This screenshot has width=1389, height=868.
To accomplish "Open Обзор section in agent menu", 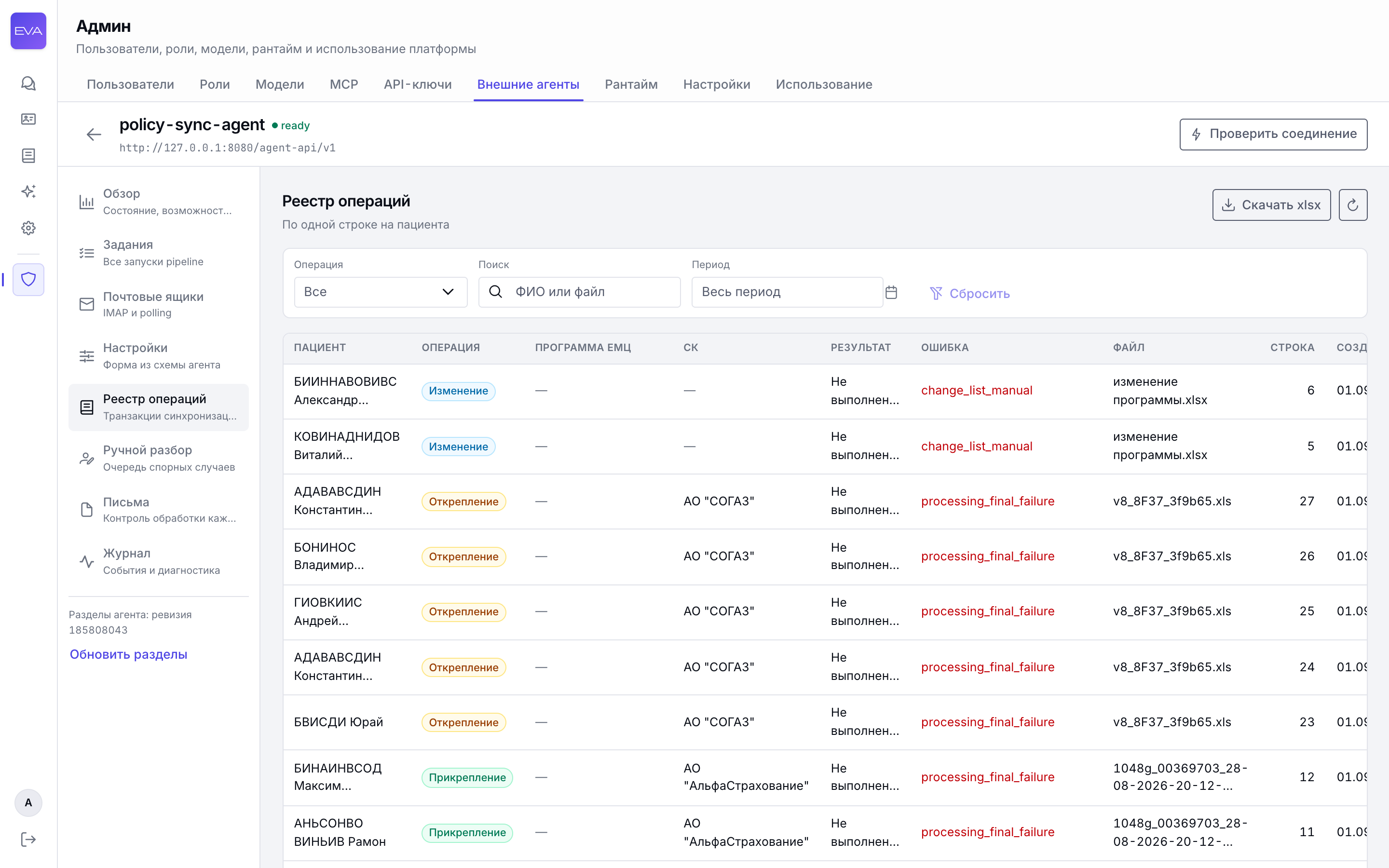I will tap(158, 202).
